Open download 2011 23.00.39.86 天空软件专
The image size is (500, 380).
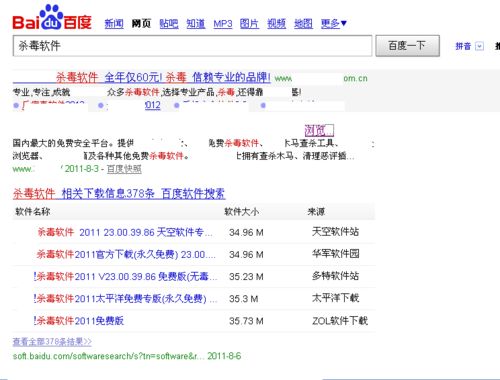(125, 232)
